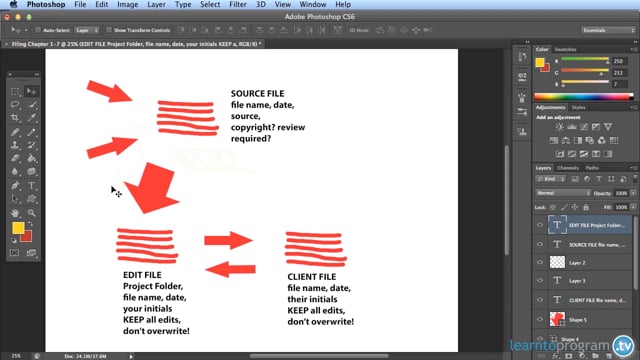The image size is (640, 360).
Task: Select the Paint Bucket tool
Action: click(x=31, y=158)
